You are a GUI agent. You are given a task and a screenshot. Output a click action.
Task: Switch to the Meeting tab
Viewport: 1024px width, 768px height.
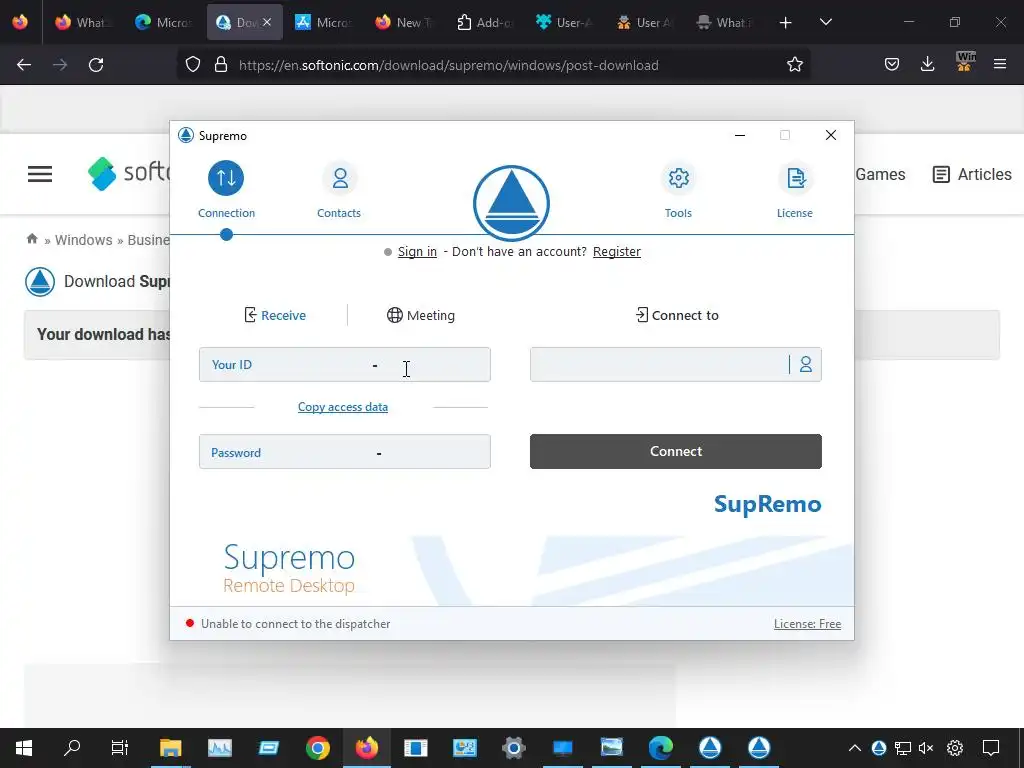tap(421, 315)
